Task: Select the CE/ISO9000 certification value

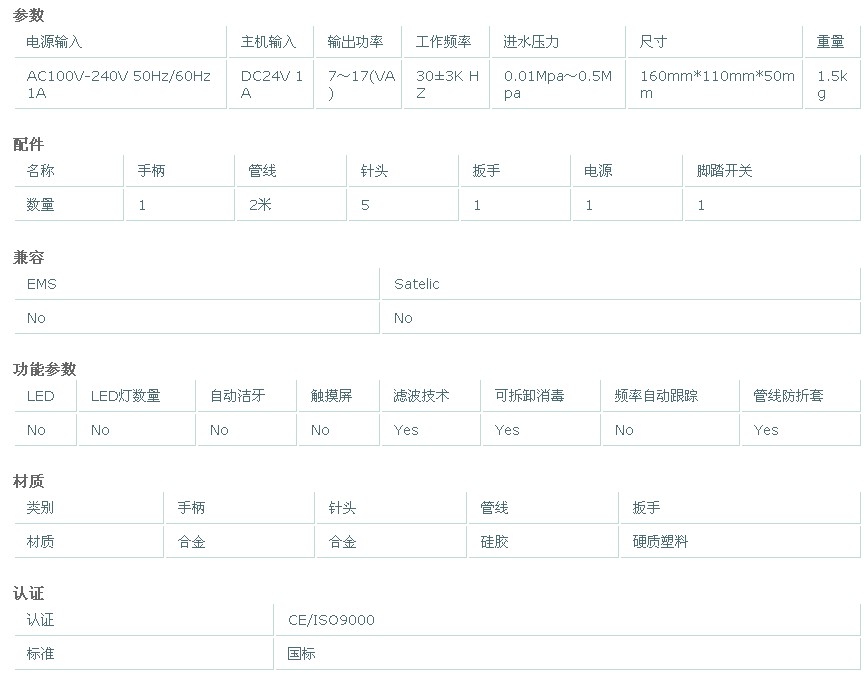Action: coord(330,620)
